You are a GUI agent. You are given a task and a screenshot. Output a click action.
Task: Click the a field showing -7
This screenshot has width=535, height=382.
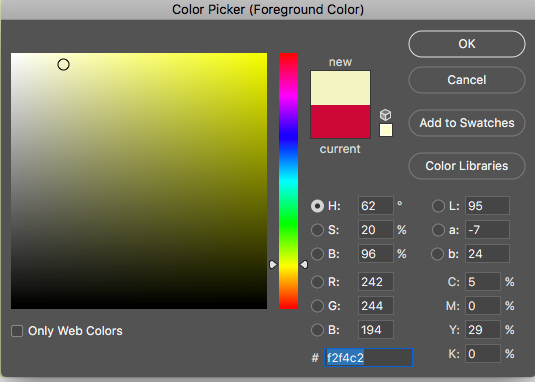(487, 230)
